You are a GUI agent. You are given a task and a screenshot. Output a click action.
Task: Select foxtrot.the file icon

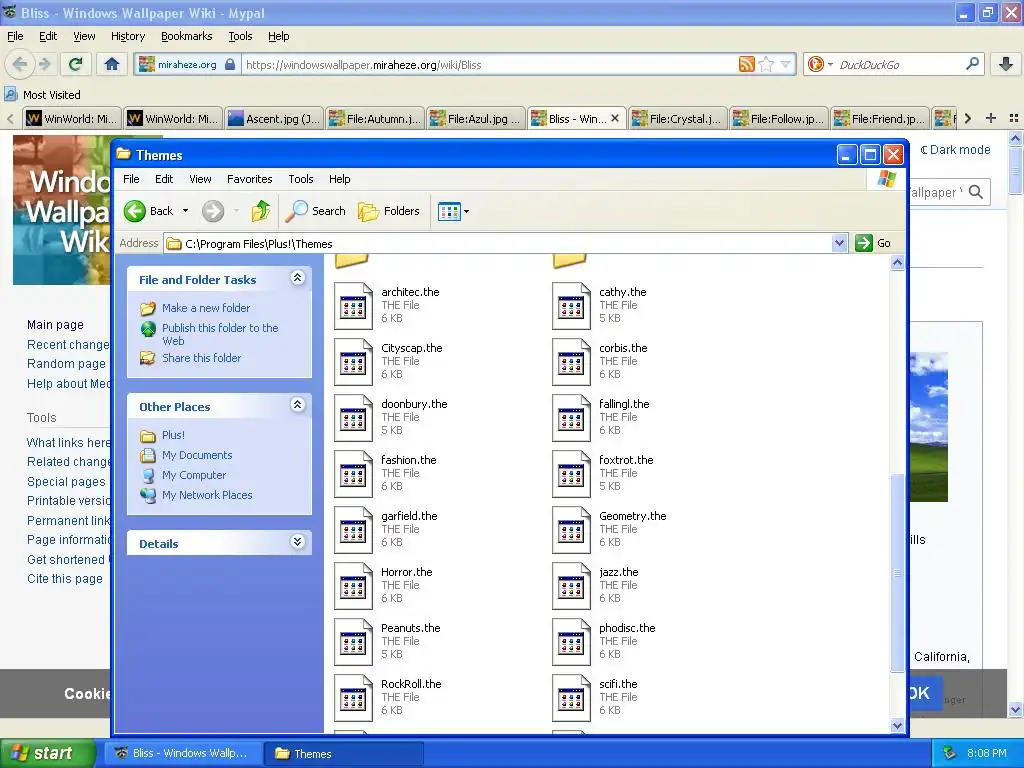tap(571, 474)
